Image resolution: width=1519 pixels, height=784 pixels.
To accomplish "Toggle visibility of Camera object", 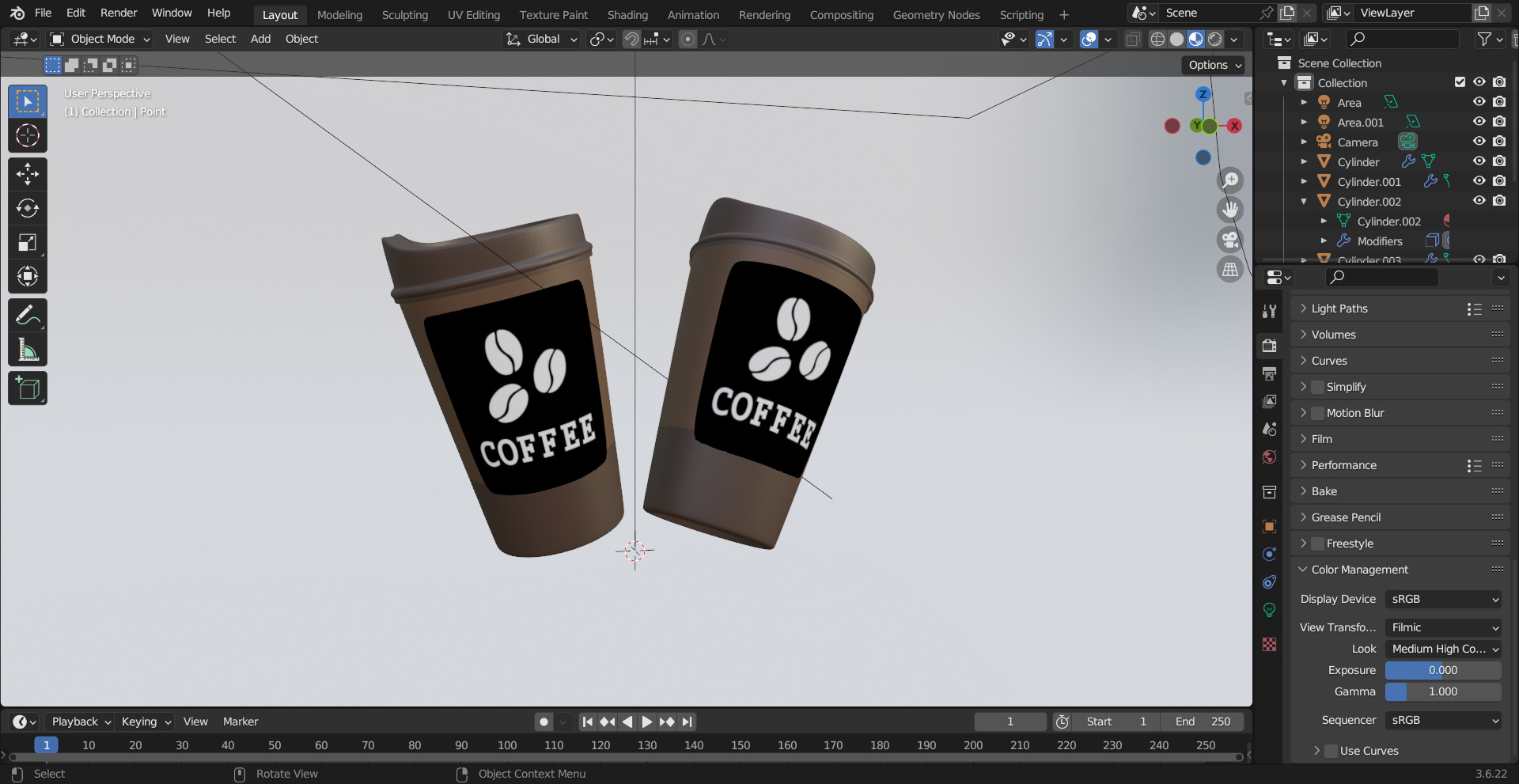I will tap(1479, 142).
